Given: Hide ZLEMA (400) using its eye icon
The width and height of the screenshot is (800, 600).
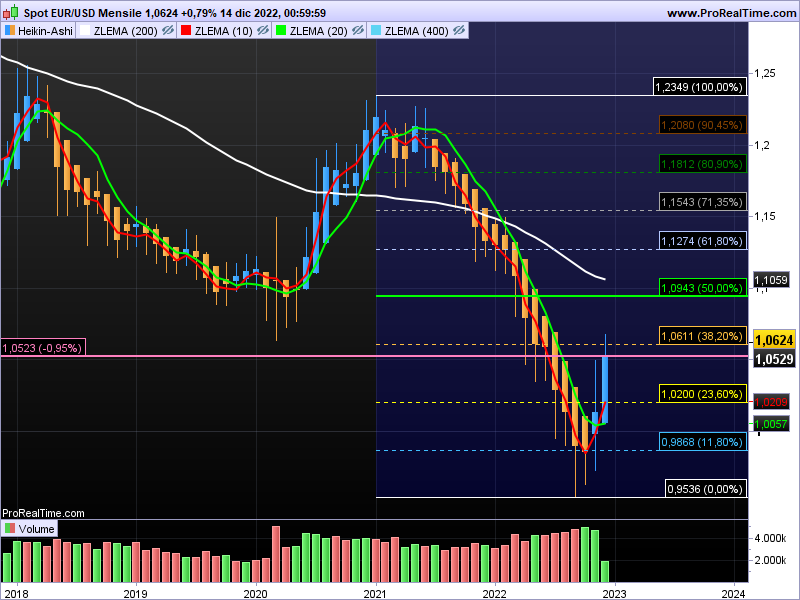Looking at the screenshot, I should click(459, 31).
